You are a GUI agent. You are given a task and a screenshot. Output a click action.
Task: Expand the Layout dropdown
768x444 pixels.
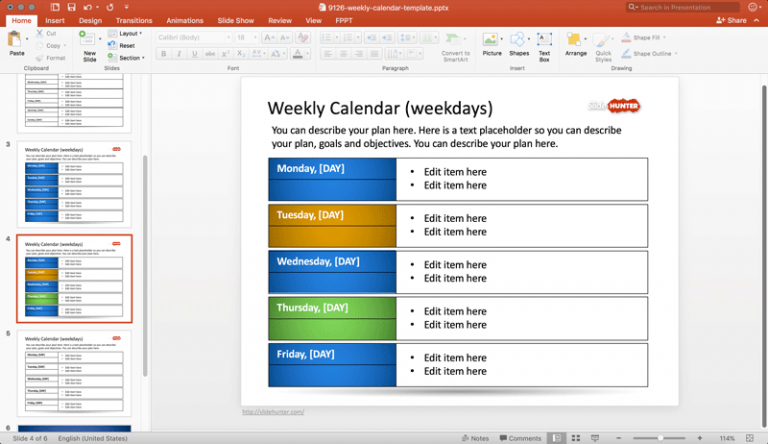130,33
